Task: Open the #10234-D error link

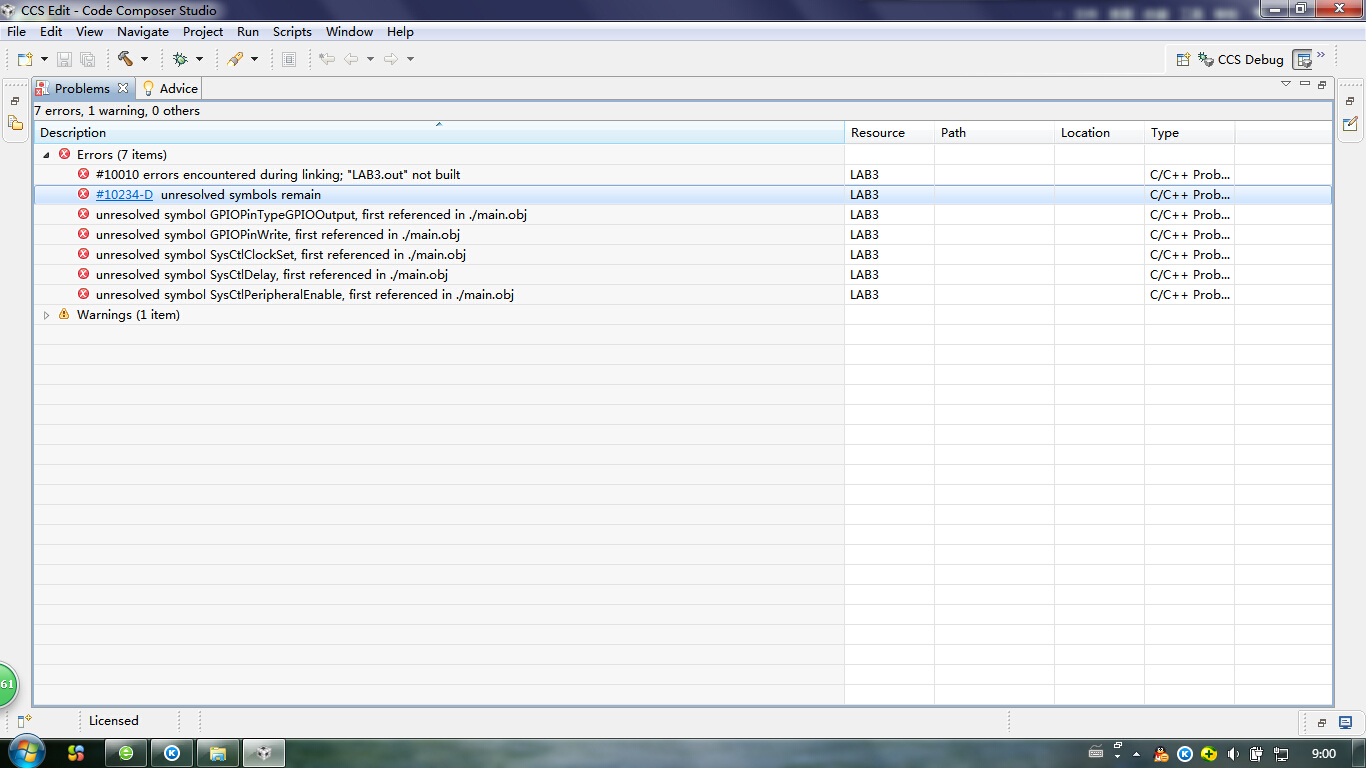Action: [x=124, y=195]
